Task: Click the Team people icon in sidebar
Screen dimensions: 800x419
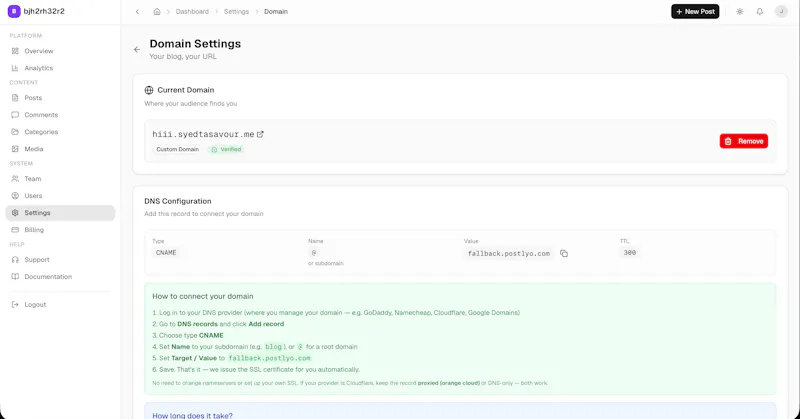Action: coord(15,179)
